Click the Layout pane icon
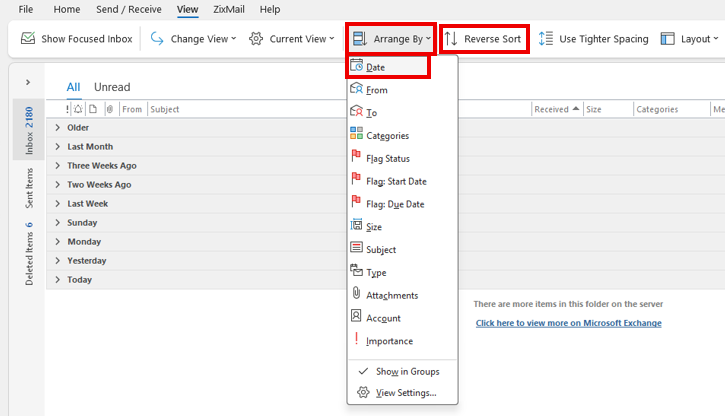725x416 pixels. pyautogui.click(x=667, y=39)
